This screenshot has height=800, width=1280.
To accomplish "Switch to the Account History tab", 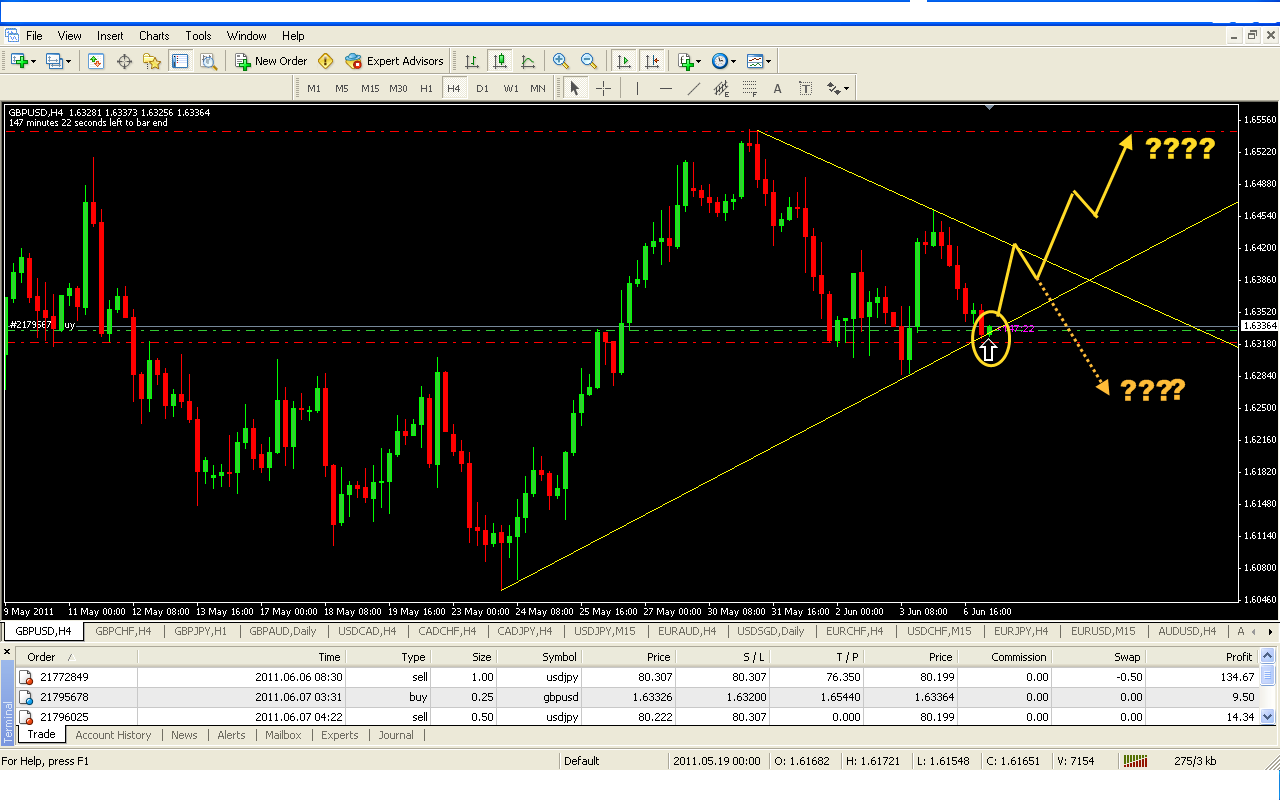I will pyautogui.click(x=113, y=735).
